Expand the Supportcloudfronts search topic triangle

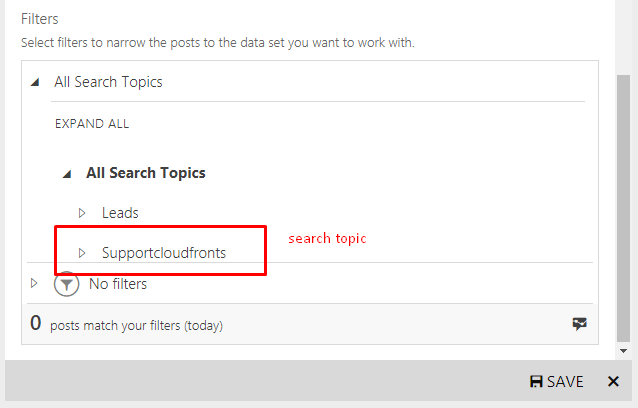pyautogui.click(x=82, y=253)
